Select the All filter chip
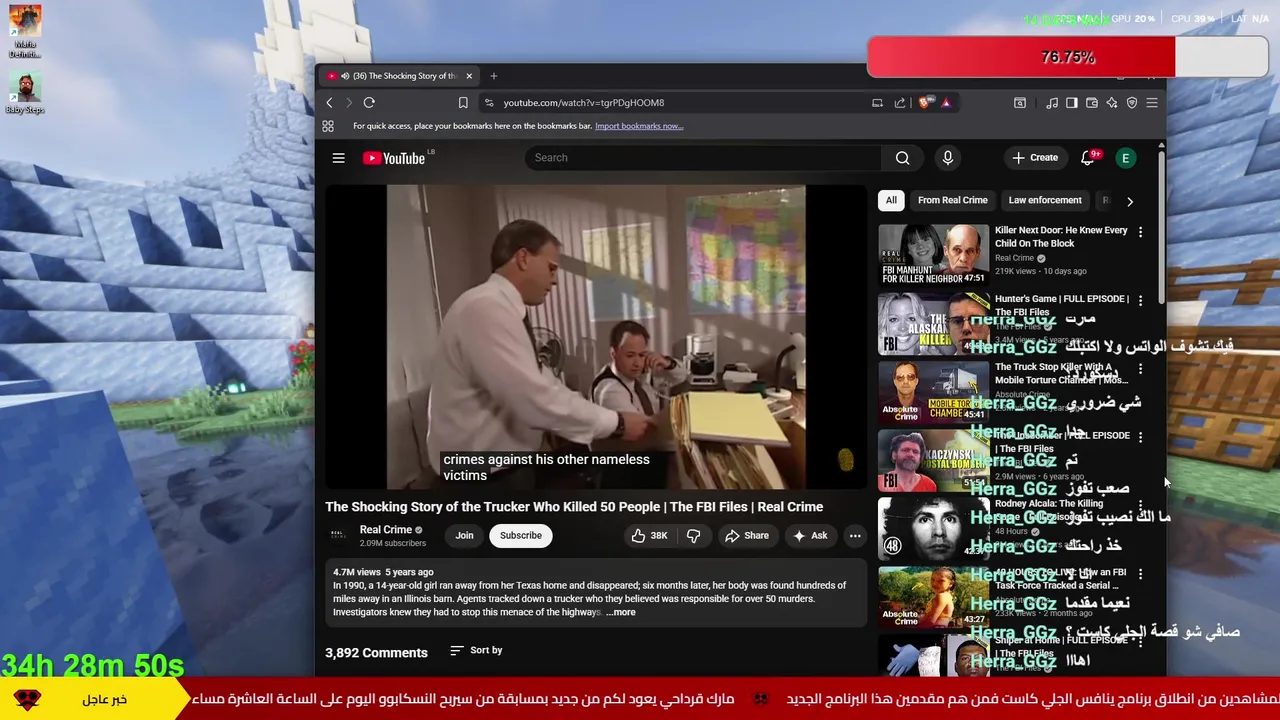 891,200
